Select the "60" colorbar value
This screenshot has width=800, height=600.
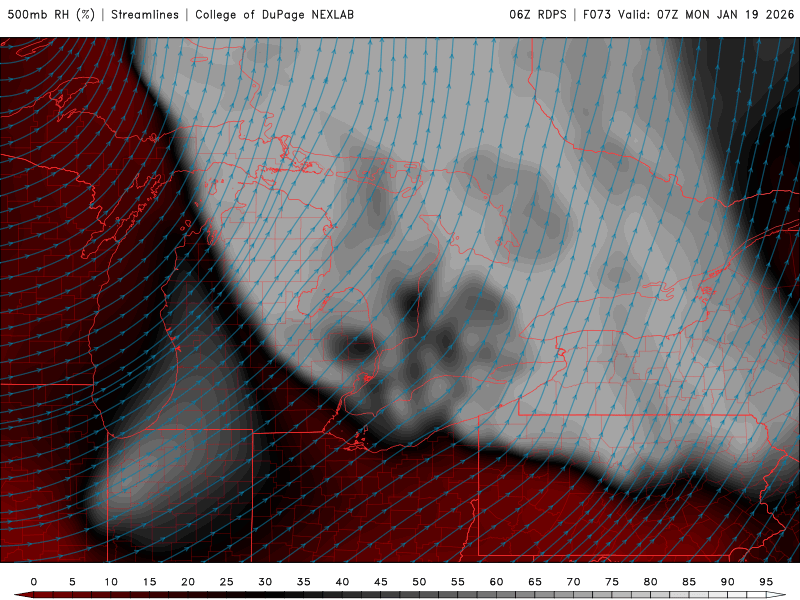pos(496,582)
